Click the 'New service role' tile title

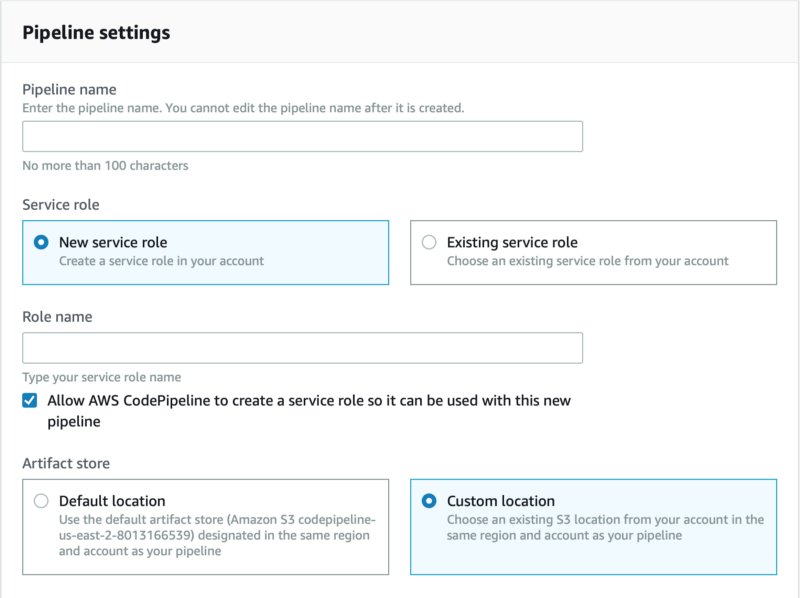pyautogui.click(x=113, y=242)
